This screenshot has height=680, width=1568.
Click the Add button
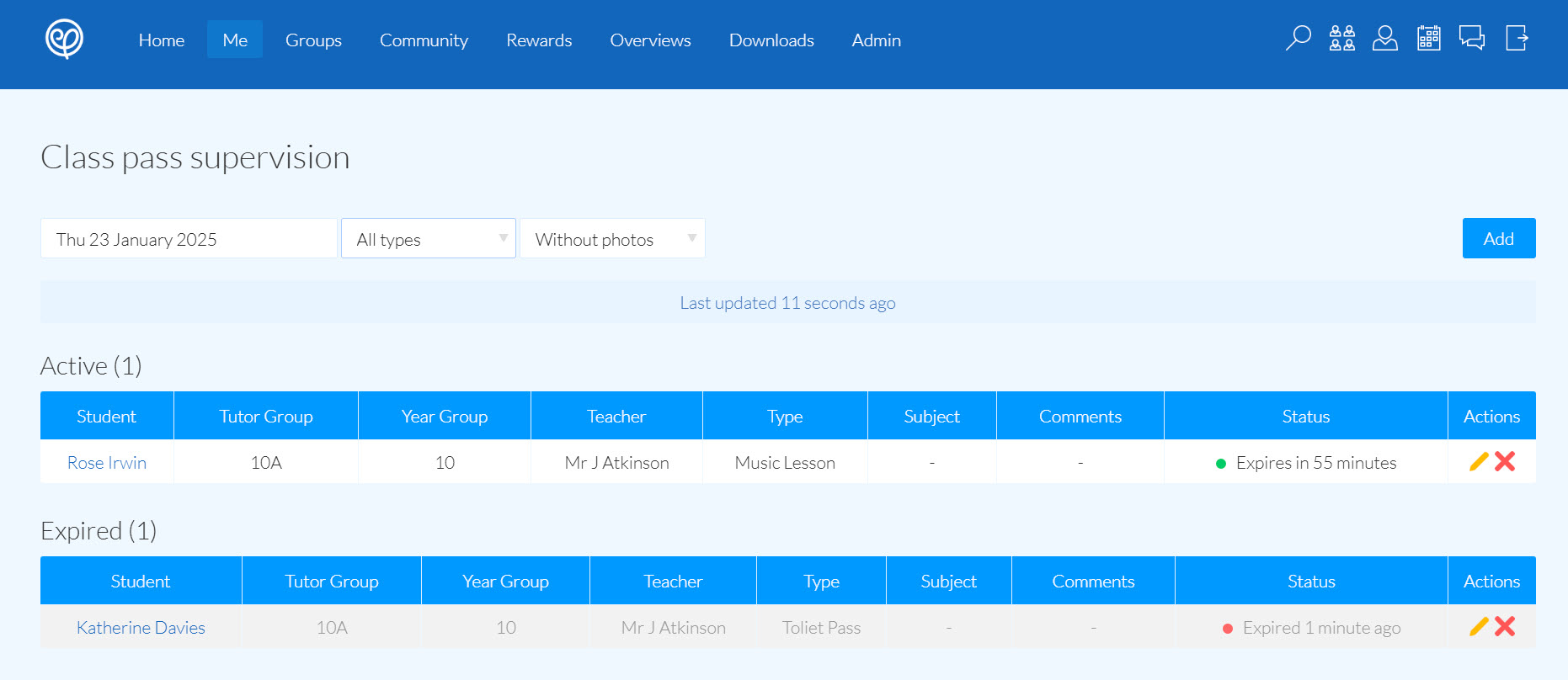tap(1499, 238)
